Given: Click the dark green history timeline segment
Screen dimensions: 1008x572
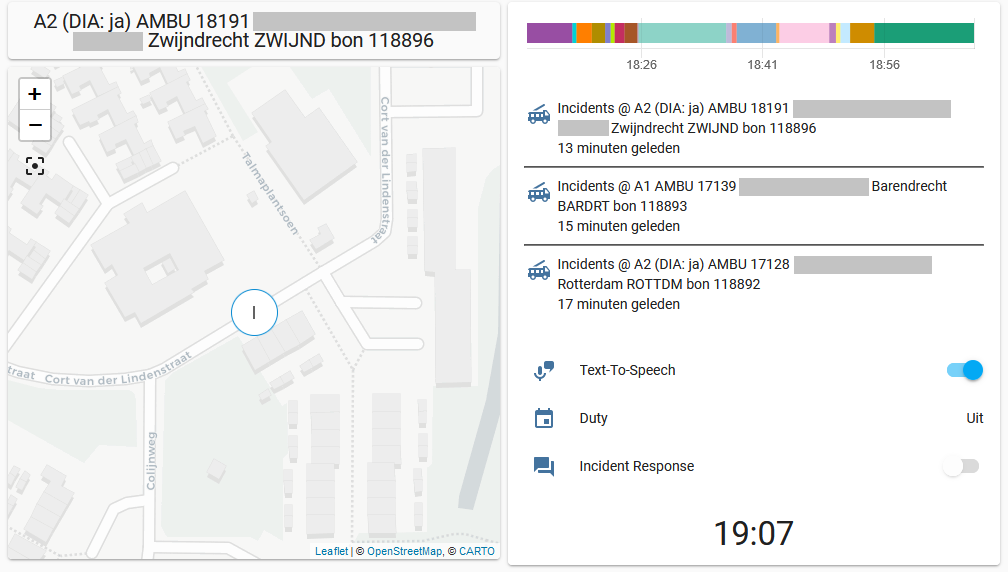Looking at the screenshot, I should click(923, 33).
